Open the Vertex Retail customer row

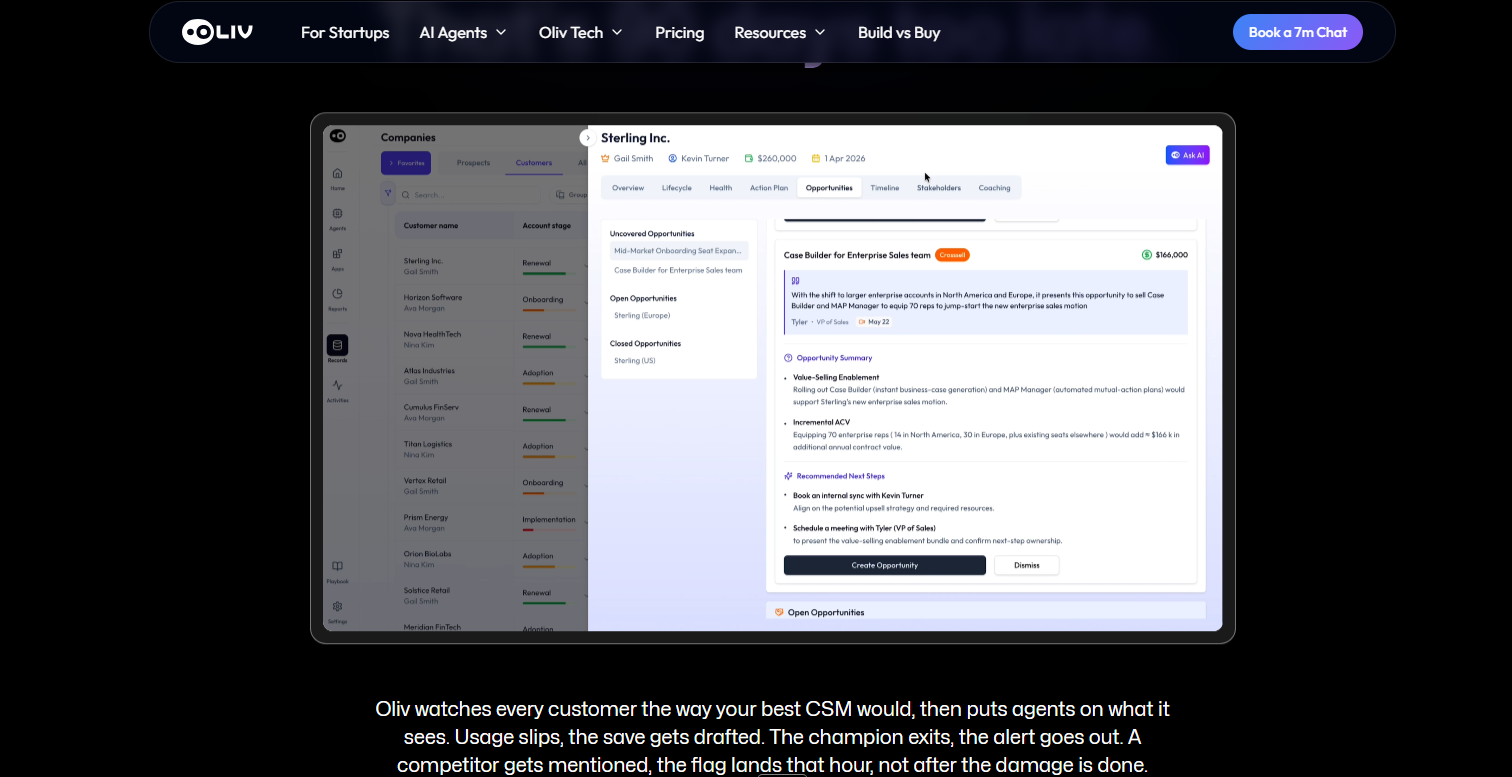point(491,486)
